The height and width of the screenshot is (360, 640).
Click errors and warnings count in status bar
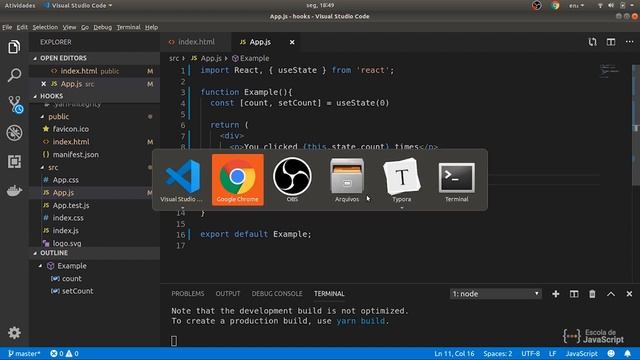pyautogui.click(x=64, y=353)
